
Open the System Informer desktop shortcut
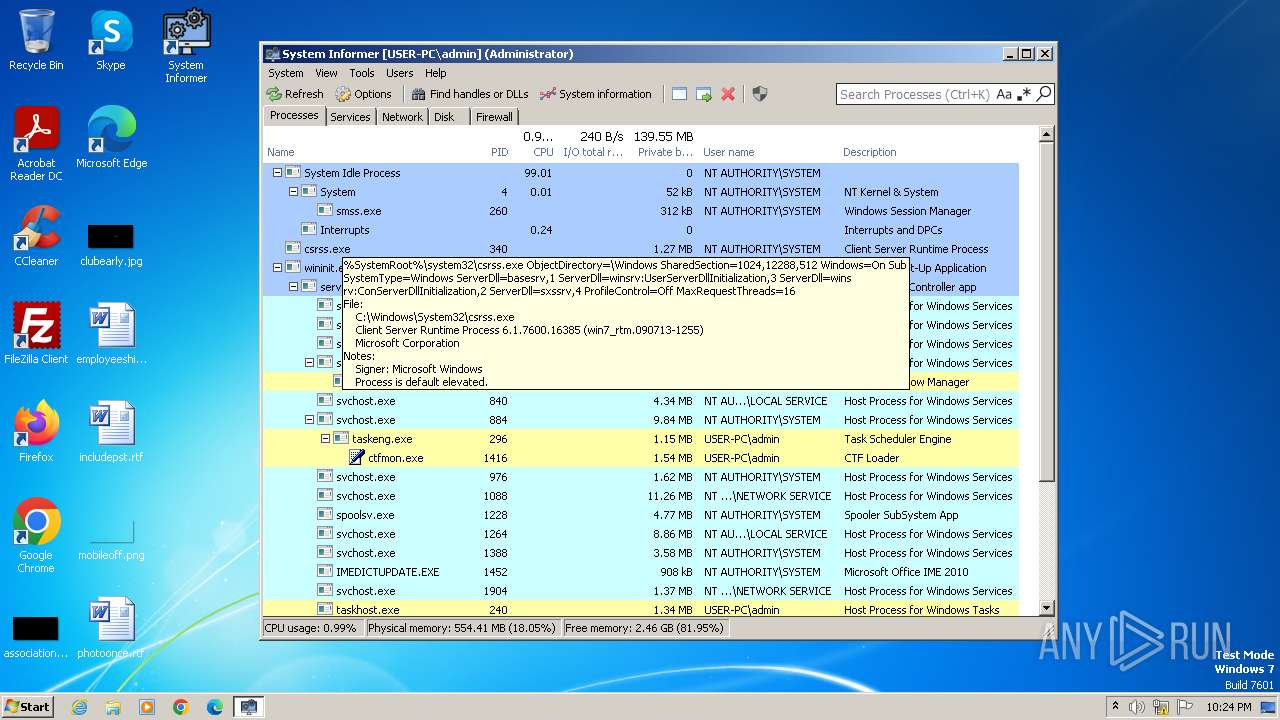click(186, 45)
